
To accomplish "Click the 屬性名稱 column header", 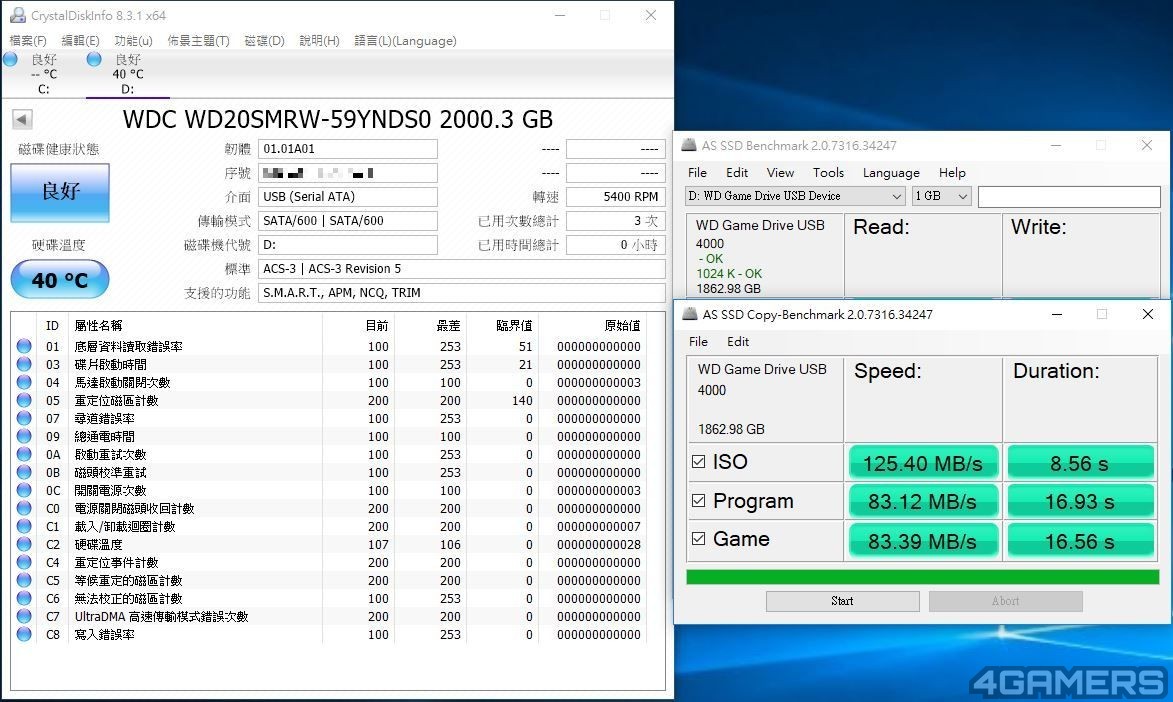I will click(x=98, y=326).
